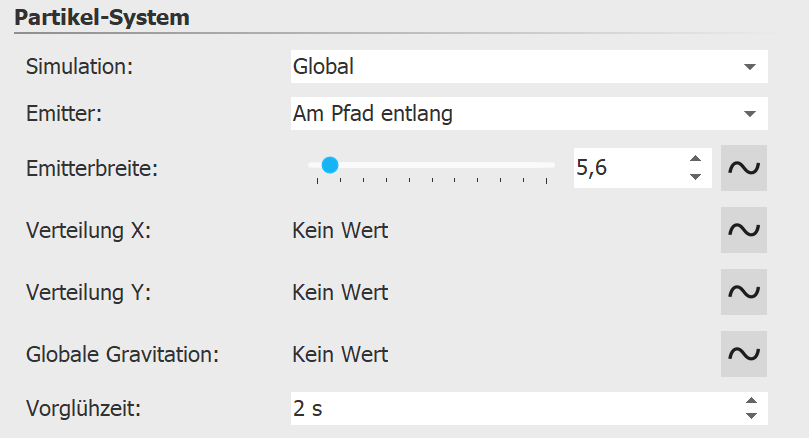Decrease Vorglühzeit with down arrow

click(751, 414)
